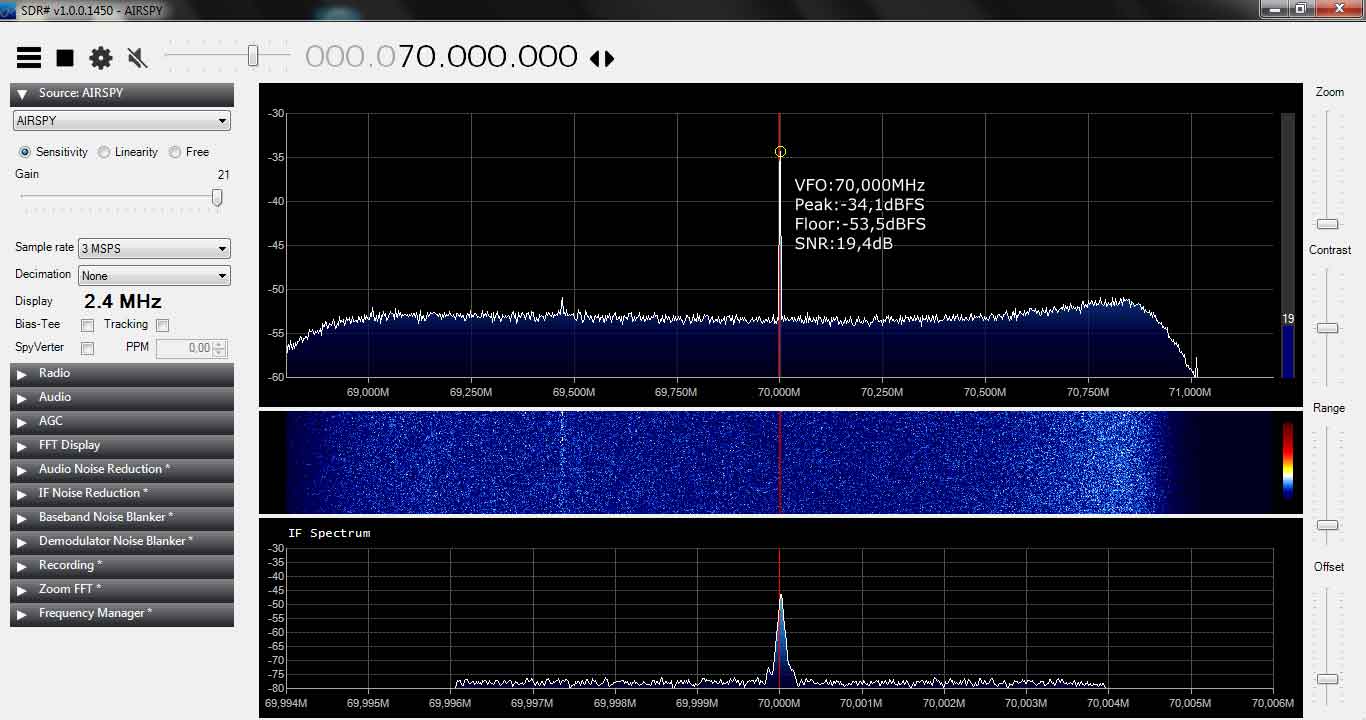Click the 69,250M axis label
This screenshot has height=720, width=1366.
tap(471, 392)
